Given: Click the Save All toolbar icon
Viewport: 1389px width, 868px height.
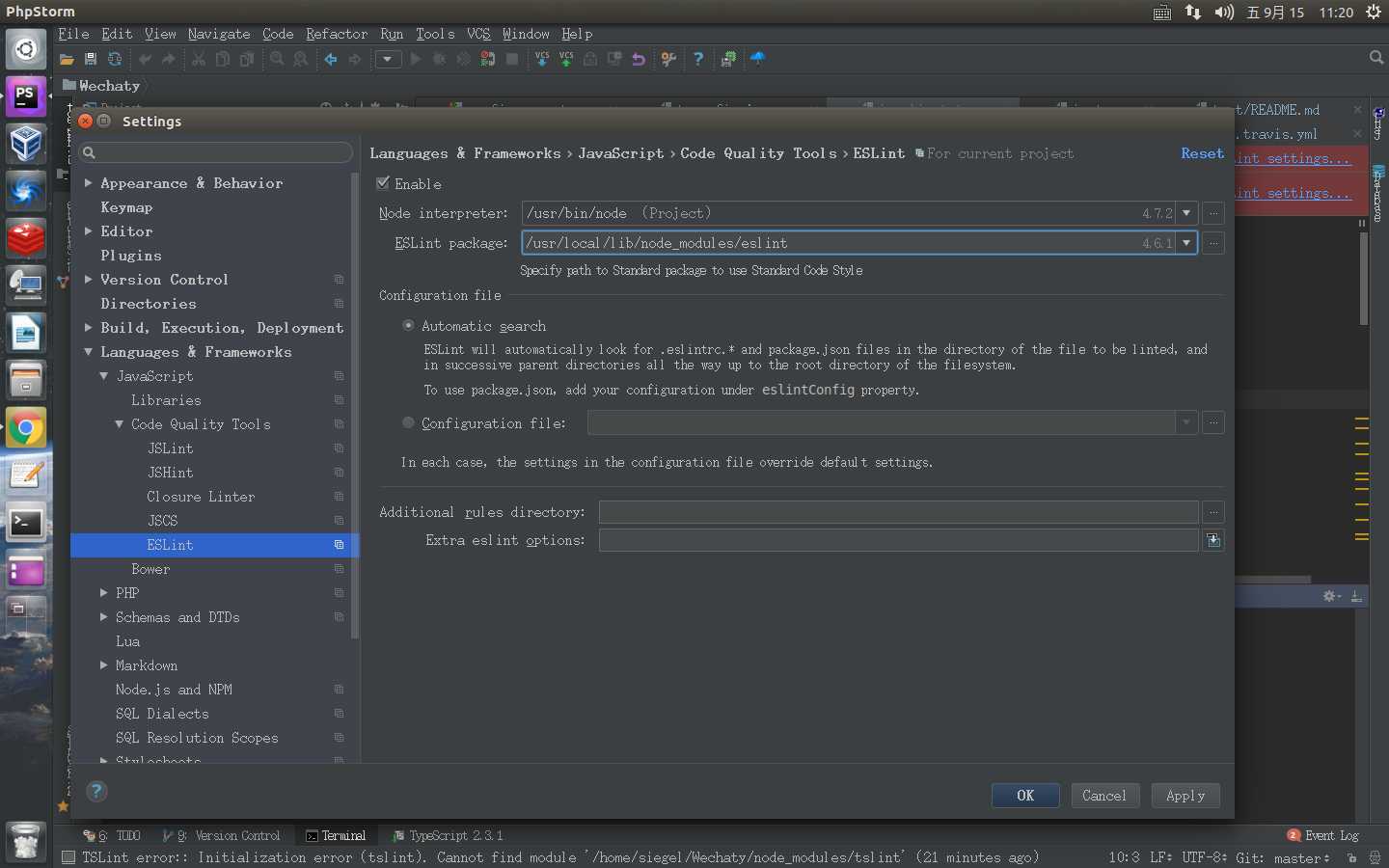Looking at the screenshot, I should 91,60.
